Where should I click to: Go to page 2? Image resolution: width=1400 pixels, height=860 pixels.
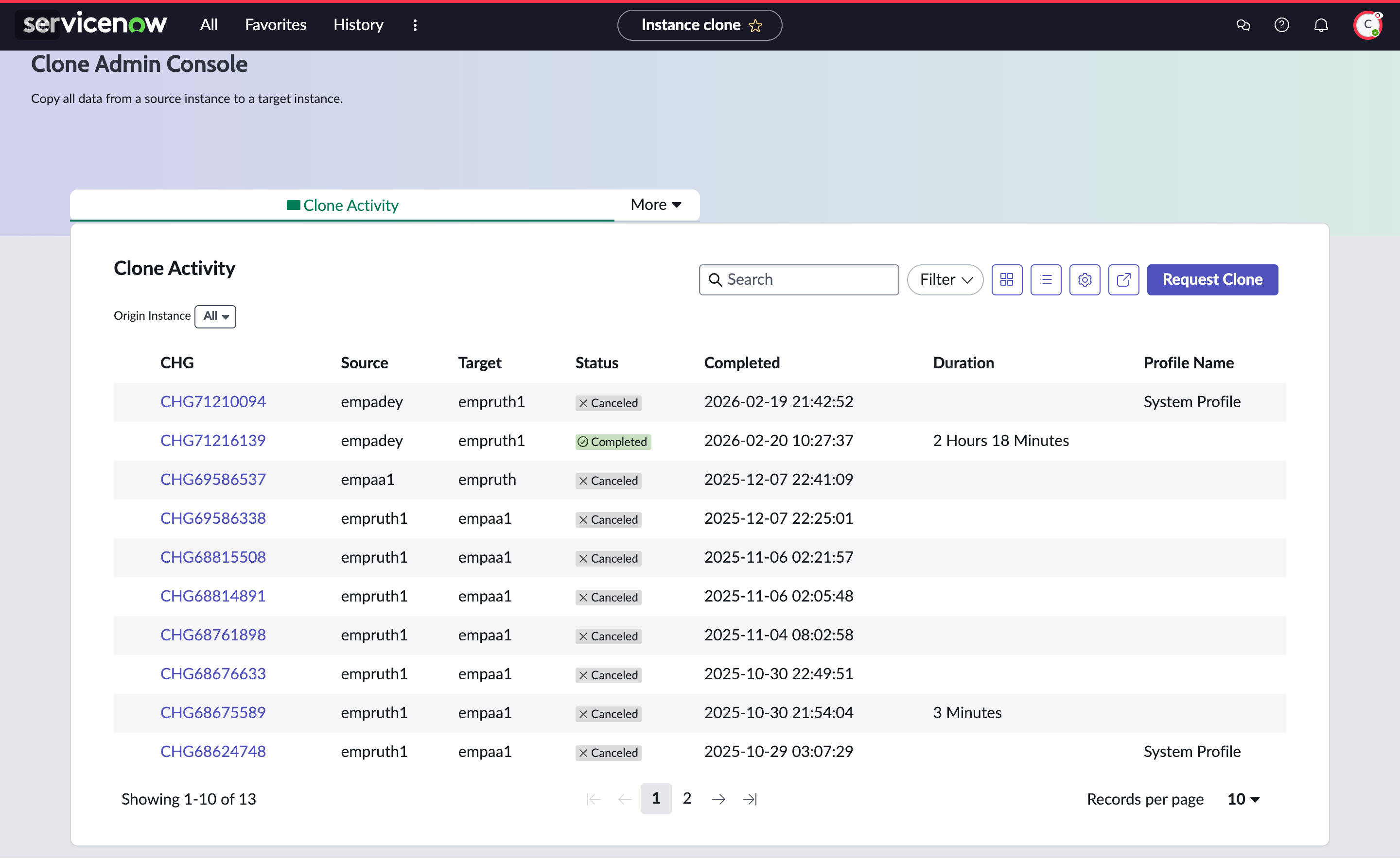[x=687, y=799]
